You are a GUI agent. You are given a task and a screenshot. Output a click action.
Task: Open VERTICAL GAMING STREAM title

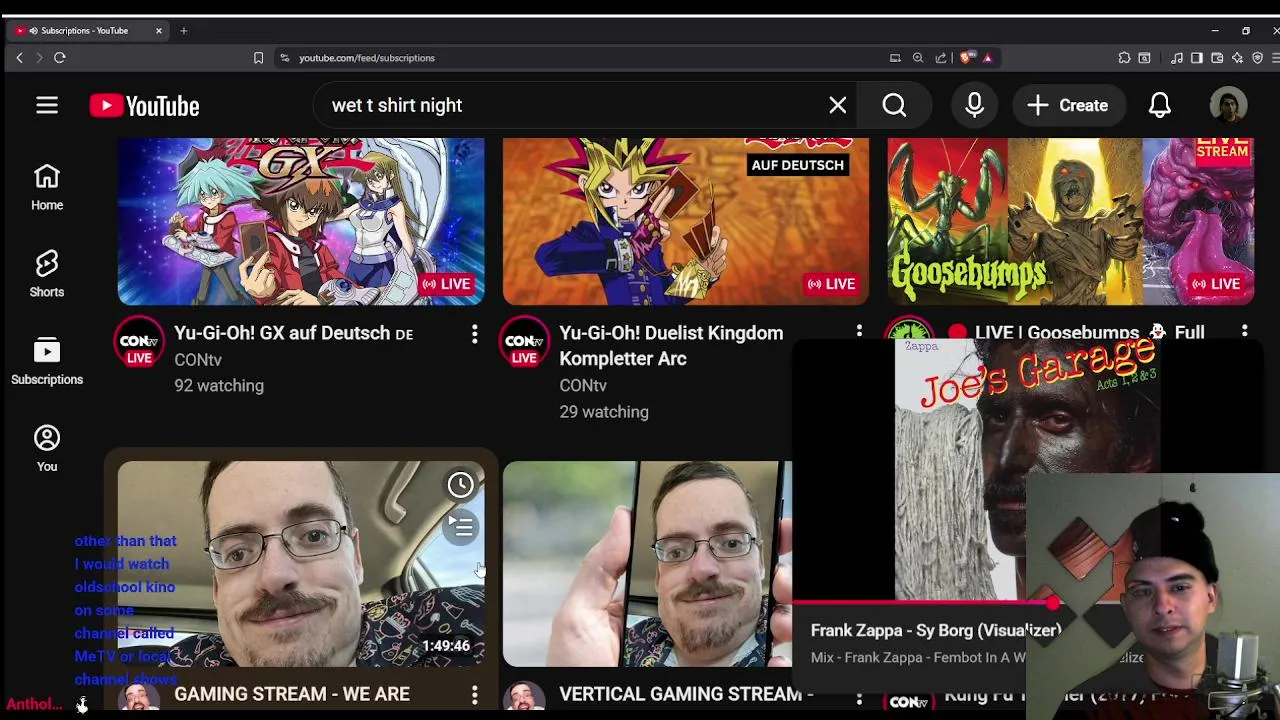coord(686,694)
